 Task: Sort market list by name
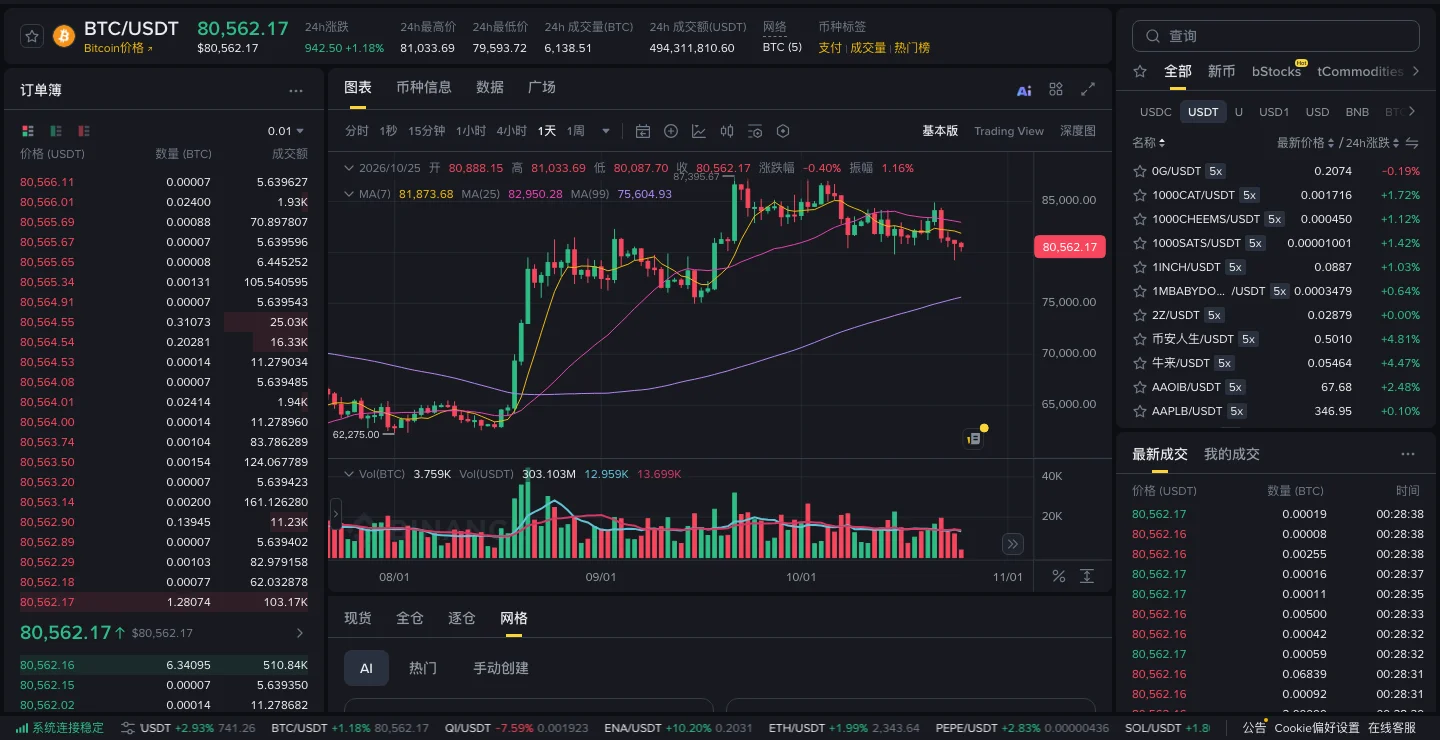[x=1149, y=143]
